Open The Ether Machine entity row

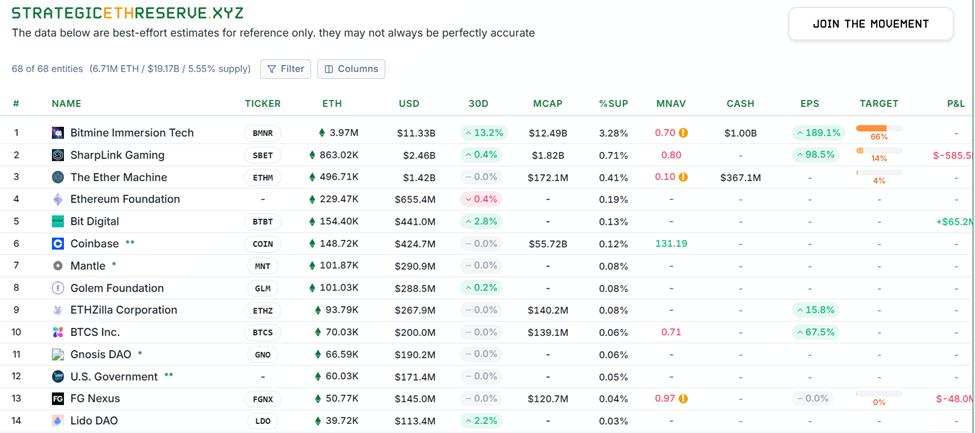[118, 177]
